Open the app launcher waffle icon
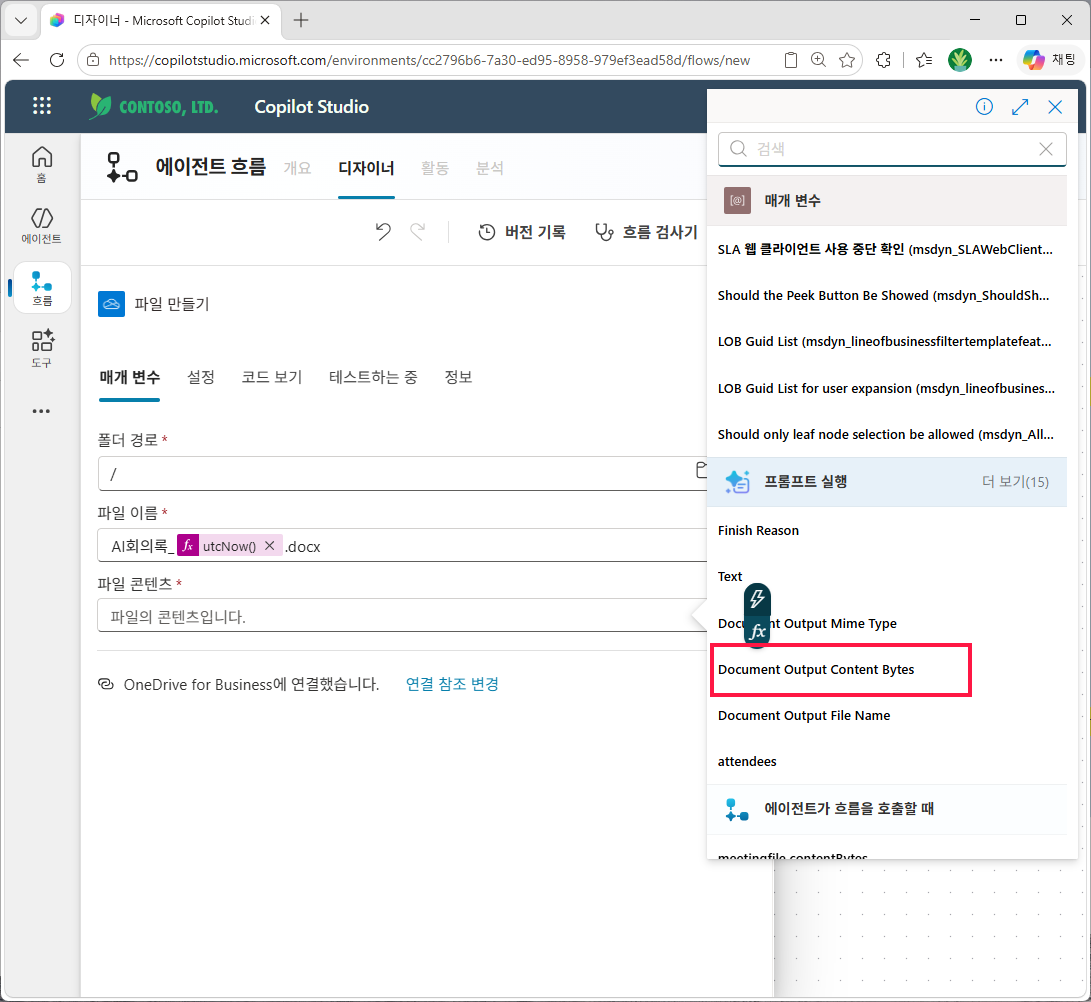The image size is (1091, 1002). click(x=42, y=106)
